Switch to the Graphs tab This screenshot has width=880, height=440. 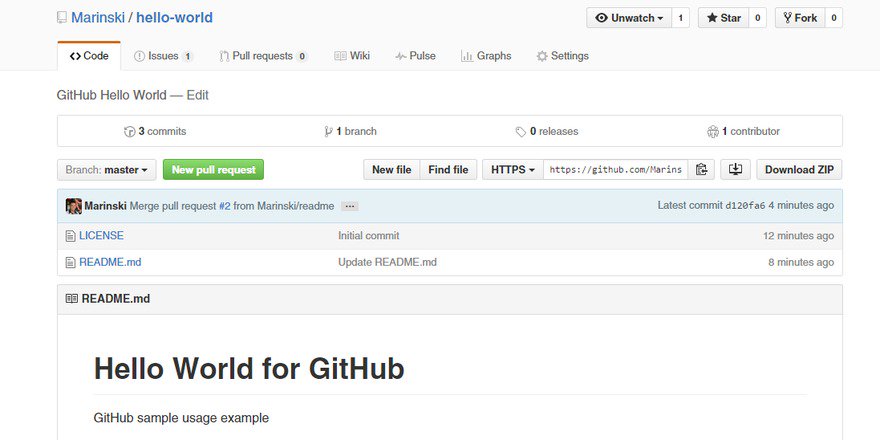(x=486, y=56)
